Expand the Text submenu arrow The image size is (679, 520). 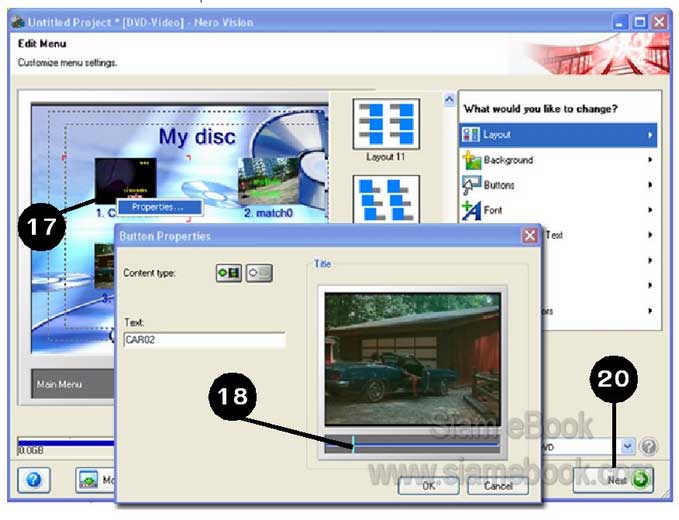tap(650, 235)
